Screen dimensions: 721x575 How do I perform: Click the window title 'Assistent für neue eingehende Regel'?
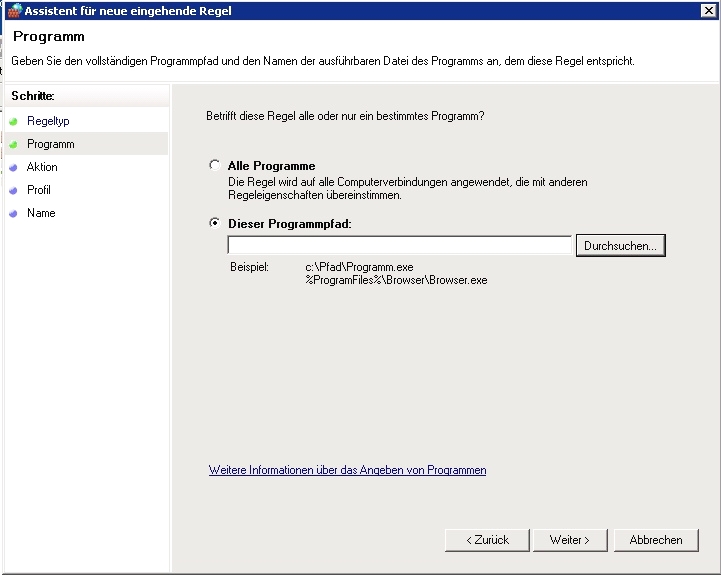[x=128, y=11]
